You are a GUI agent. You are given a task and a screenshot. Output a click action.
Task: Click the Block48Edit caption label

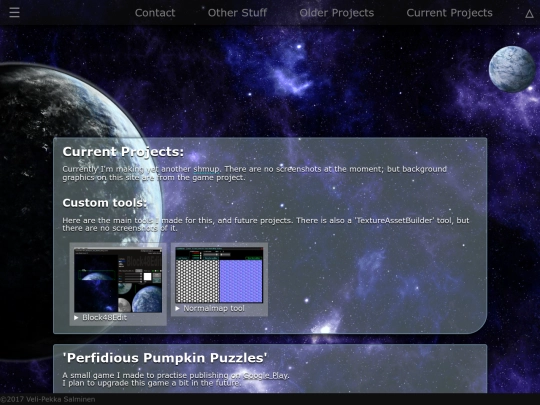tap(104, 318)
